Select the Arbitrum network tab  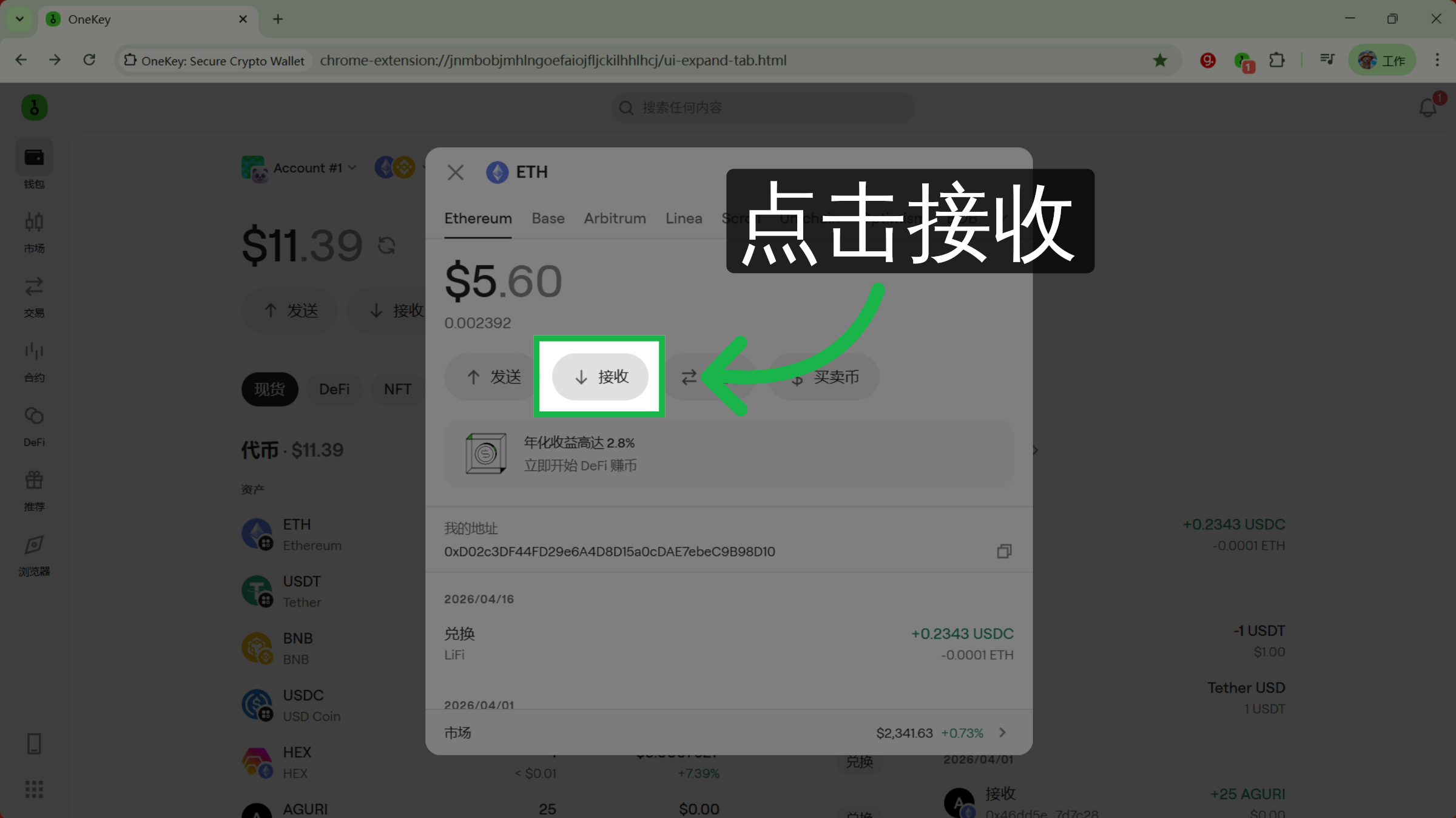click(615, 218)
